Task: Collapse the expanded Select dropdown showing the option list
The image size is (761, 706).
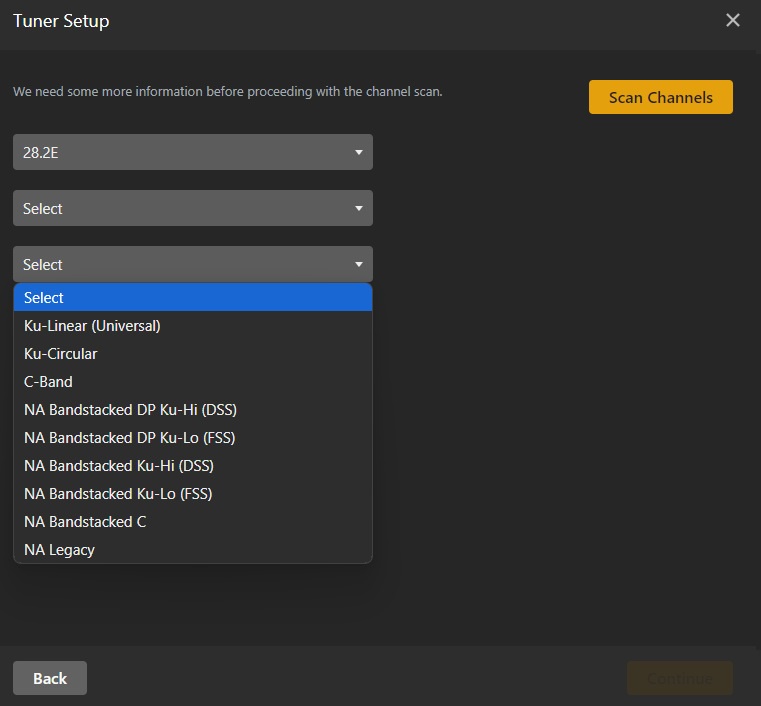Action: pyautogui.click(x=192, y=265)
